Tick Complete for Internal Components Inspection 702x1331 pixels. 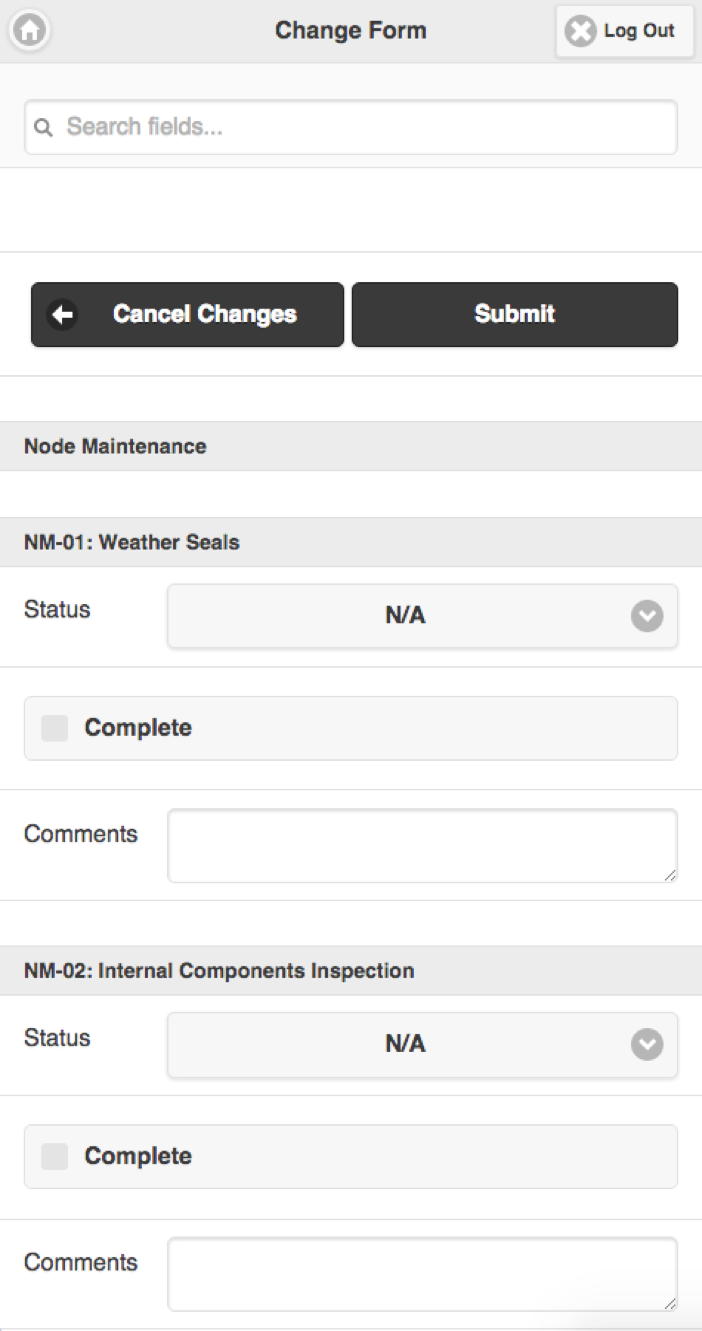[x=55, y=1157]
